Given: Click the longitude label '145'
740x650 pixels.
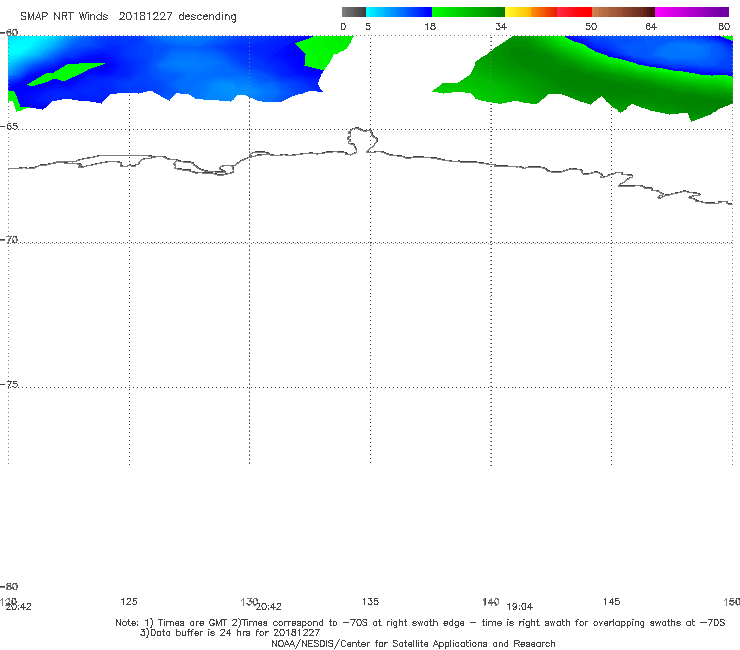Looking at the screenshot, I should pos(611,601).
